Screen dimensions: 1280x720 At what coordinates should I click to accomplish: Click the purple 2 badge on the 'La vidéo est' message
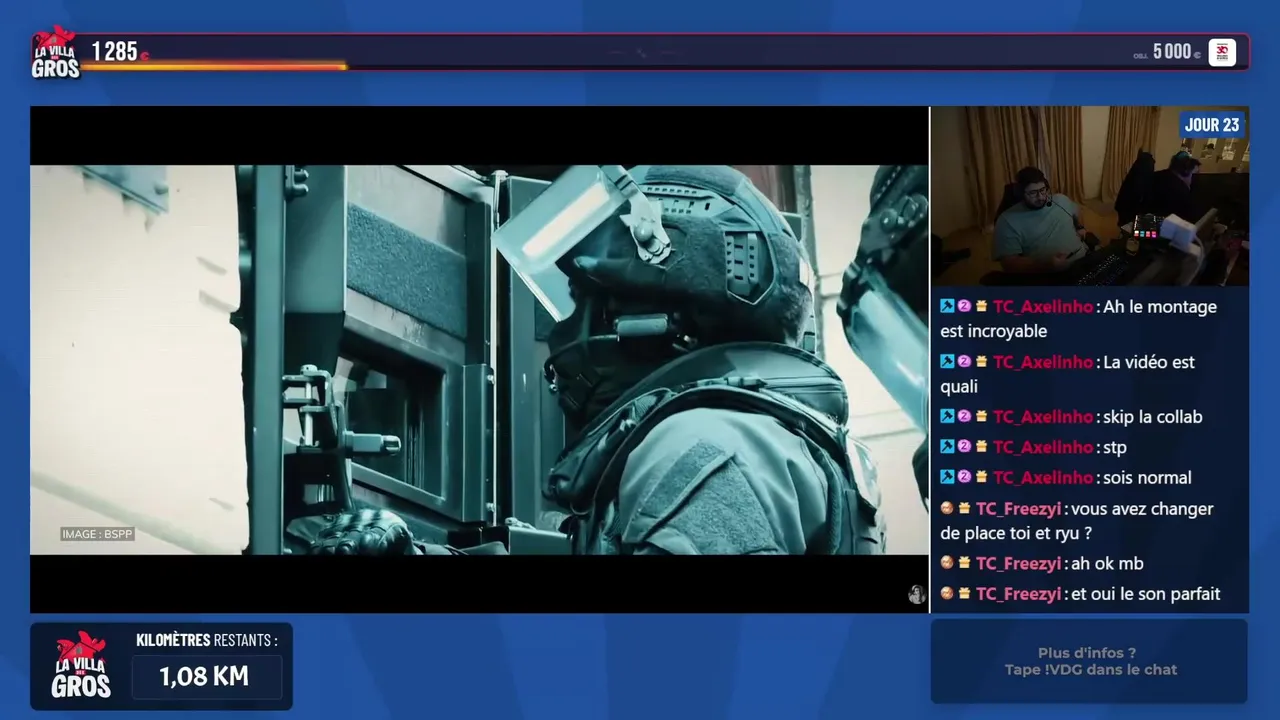[x=964, y=361]
